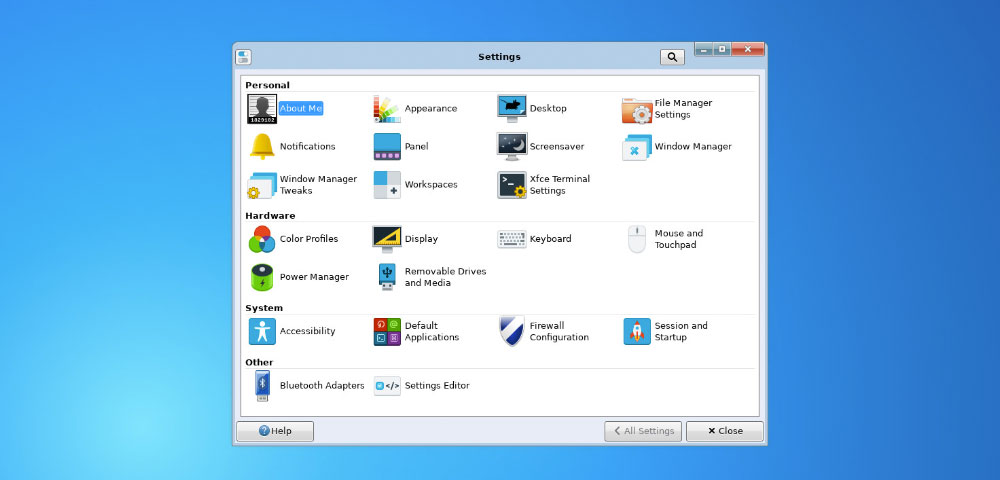Click "Xfce Terminal Settings" label text
This screenshot has height=480, width=1000.
[560, 185]
